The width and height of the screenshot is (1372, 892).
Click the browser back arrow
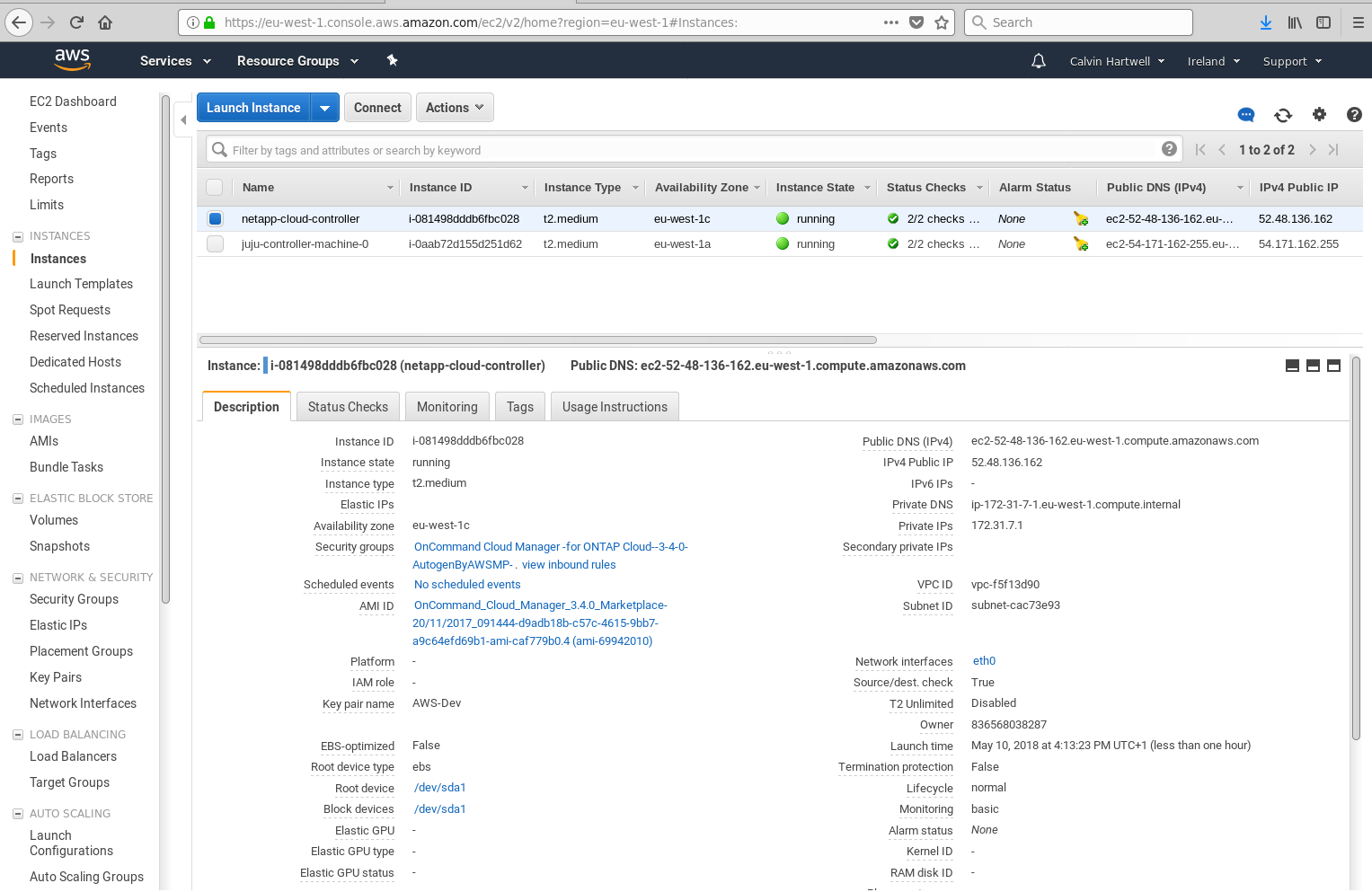[x=19, y=22]
